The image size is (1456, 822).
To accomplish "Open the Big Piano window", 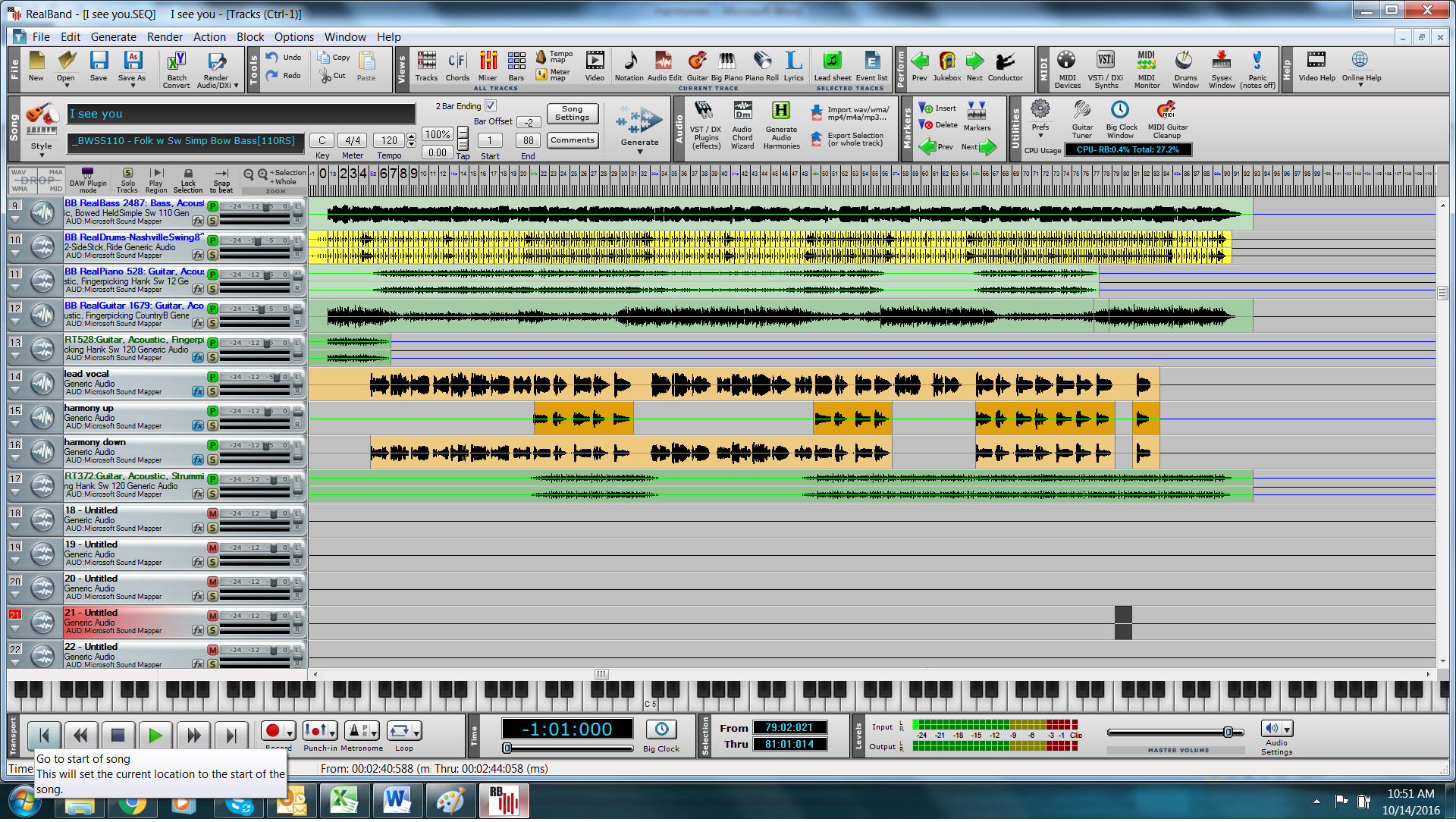I will 726,66.
